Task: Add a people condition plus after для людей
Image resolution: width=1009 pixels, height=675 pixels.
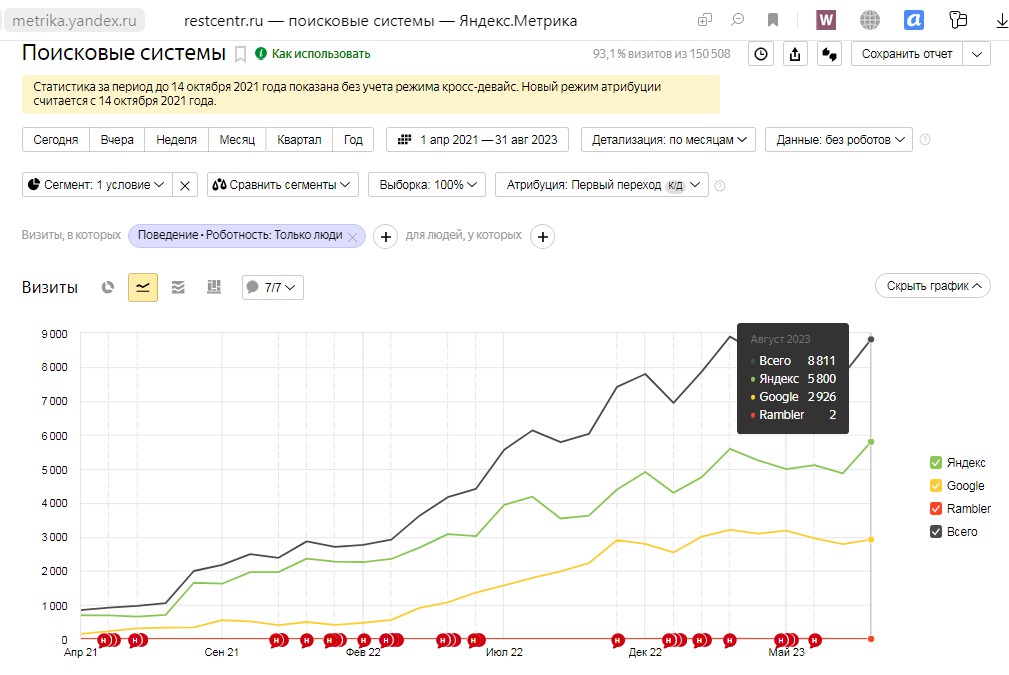Action: click(542, 237)
